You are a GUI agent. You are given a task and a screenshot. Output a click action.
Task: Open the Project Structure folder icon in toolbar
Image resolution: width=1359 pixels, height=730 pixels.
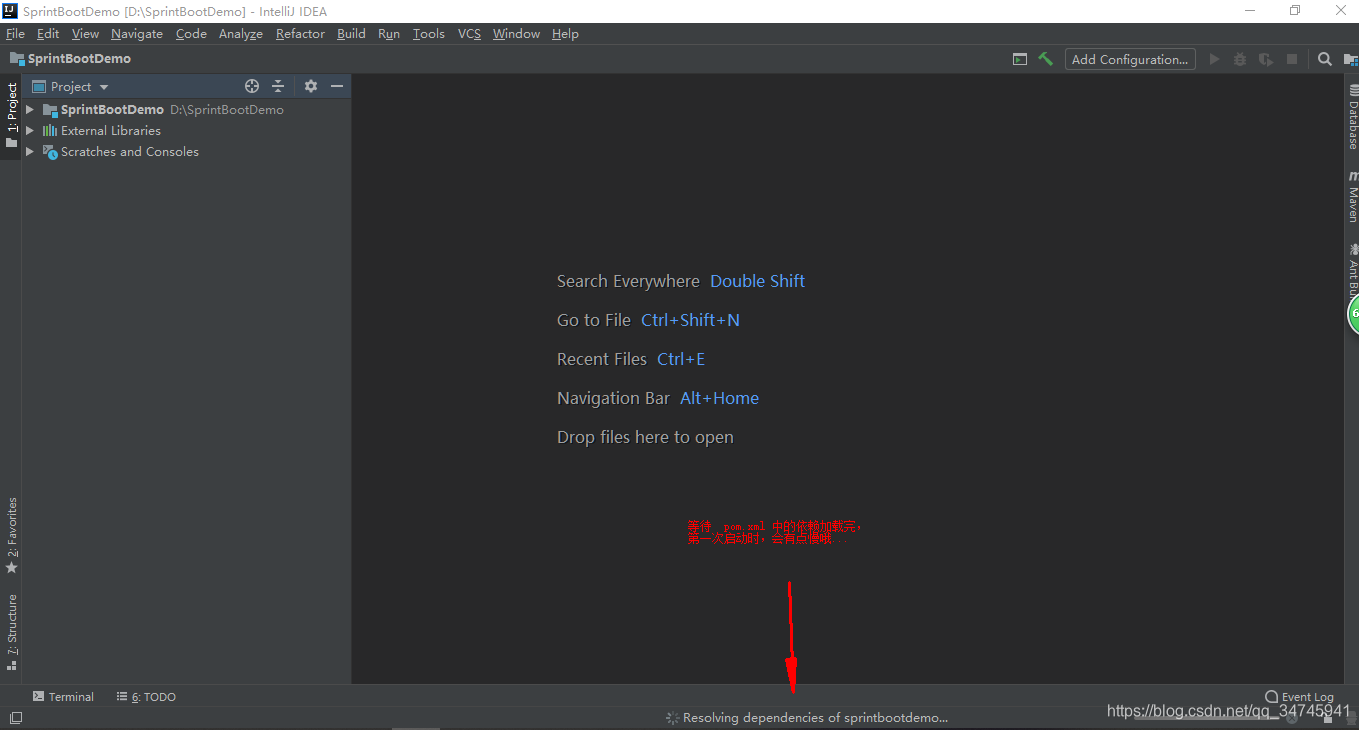click(1351, 59)
